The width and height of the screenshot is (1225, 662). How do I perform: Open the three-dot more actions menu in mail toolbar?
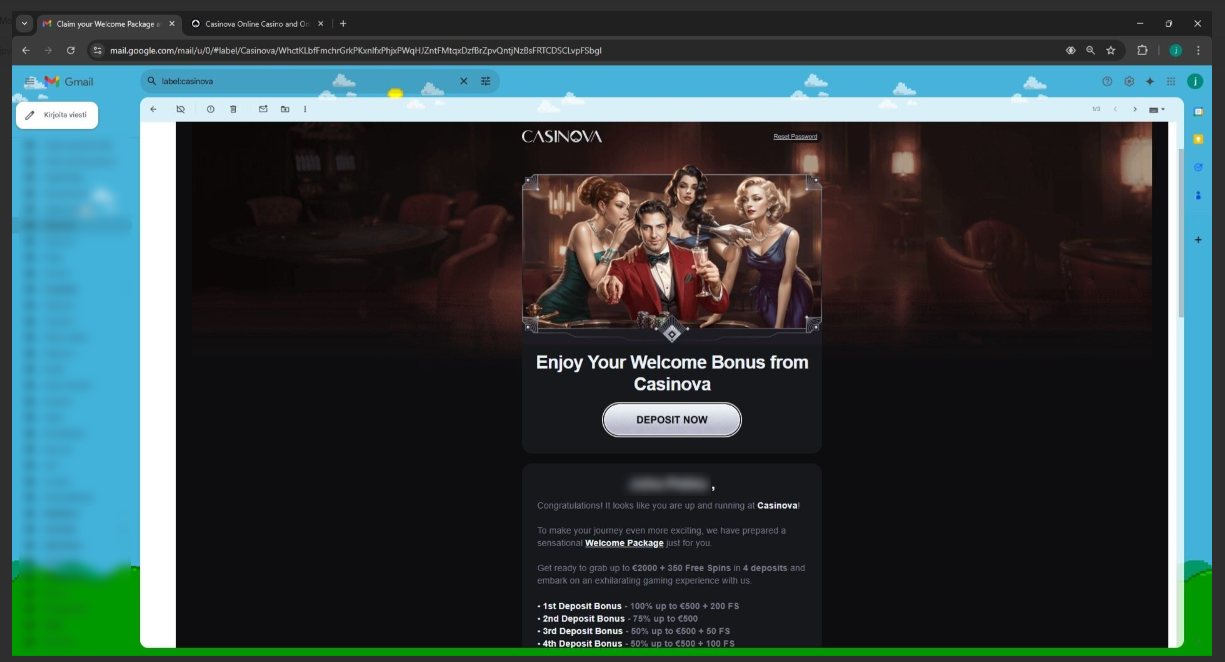[x=305, y=109]
